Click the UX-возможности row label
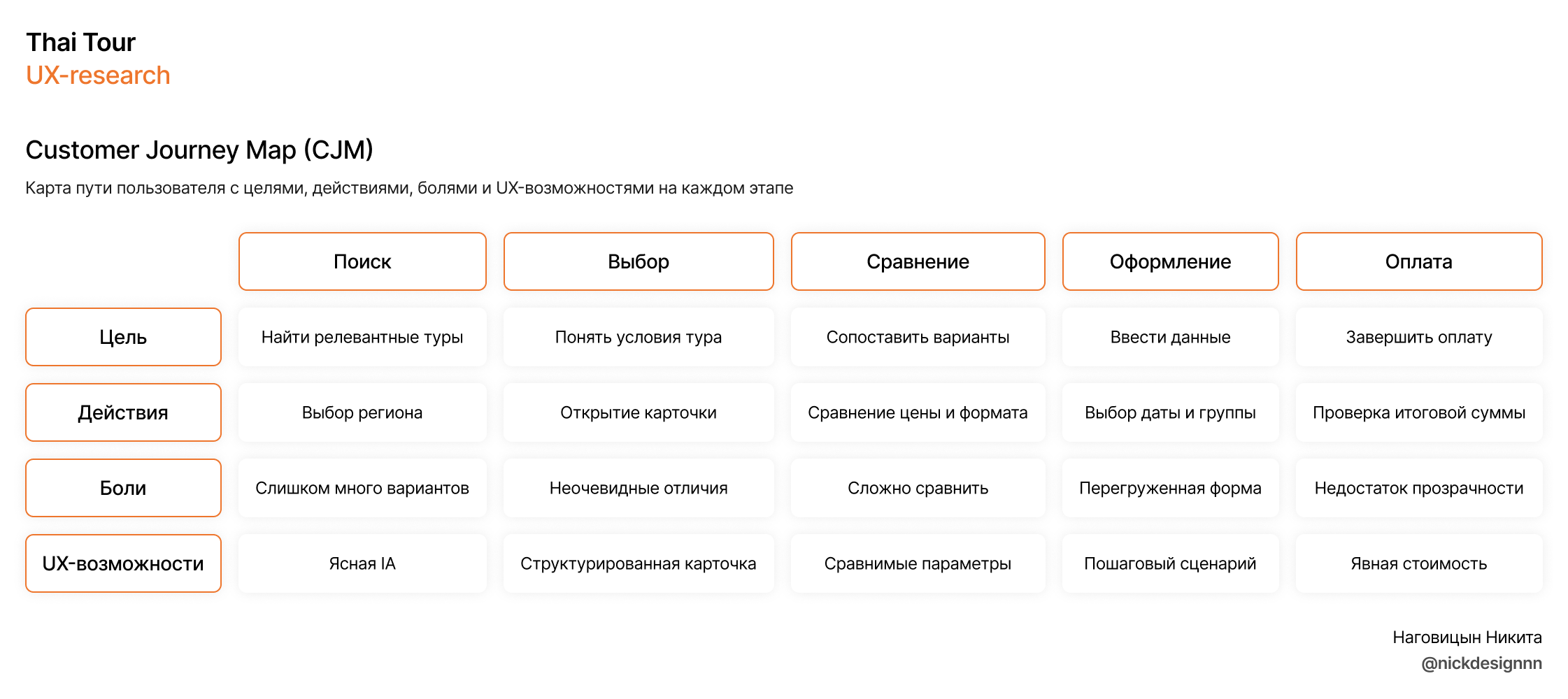Screen dimensions: 1568x699 click(x=123, y=563)
